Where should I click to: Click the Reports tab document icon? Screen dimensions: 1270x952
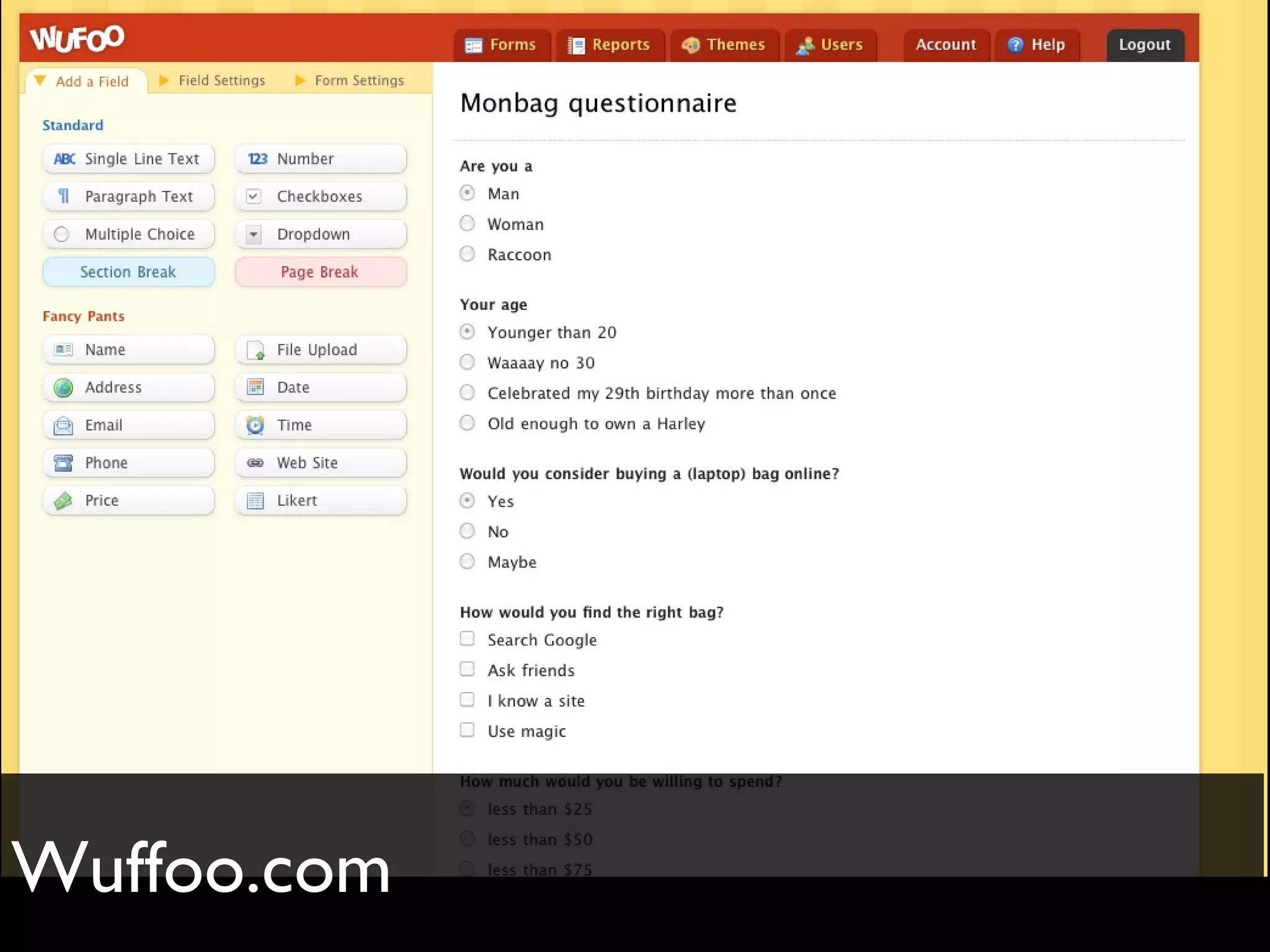[576, 45]
